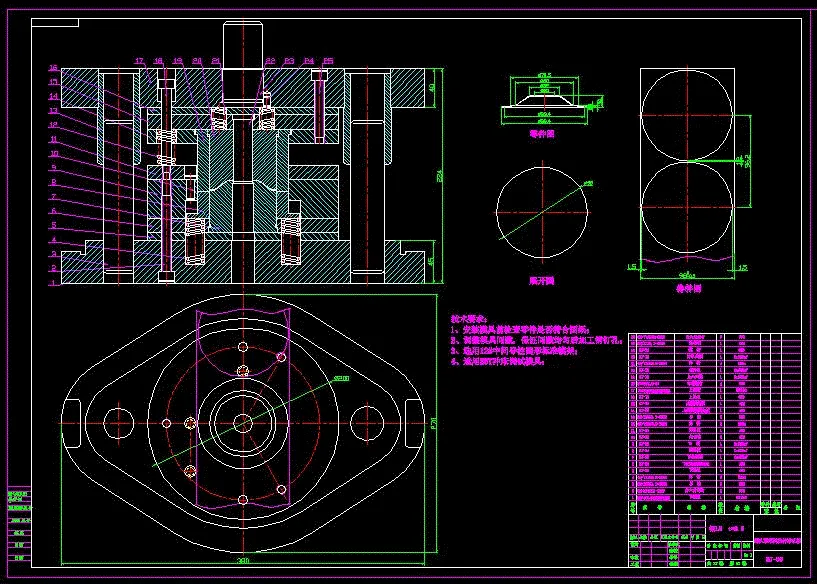The height and width of the screenshot is (584, 817).
Task: Select part callout number 24
Action: [308, 61]
